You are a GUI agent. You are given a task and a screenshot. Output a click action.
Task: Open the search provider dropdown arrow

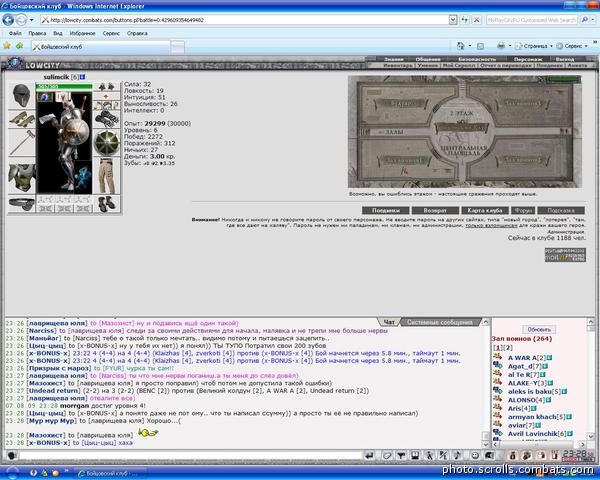click(x=594, y=20)
